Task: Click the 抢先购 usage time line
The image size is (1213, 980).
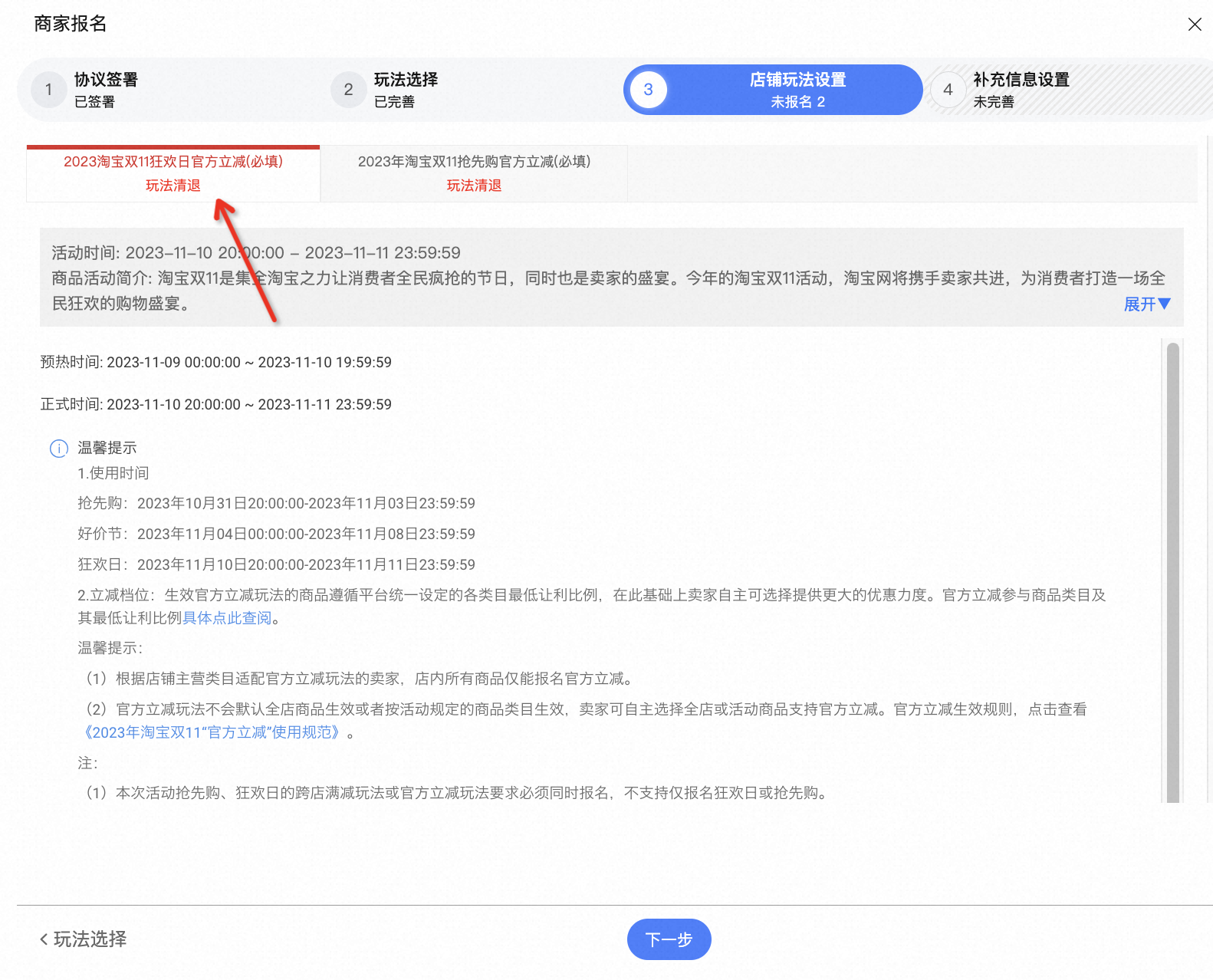Action: pyautogui.click(x=277, y=504)
